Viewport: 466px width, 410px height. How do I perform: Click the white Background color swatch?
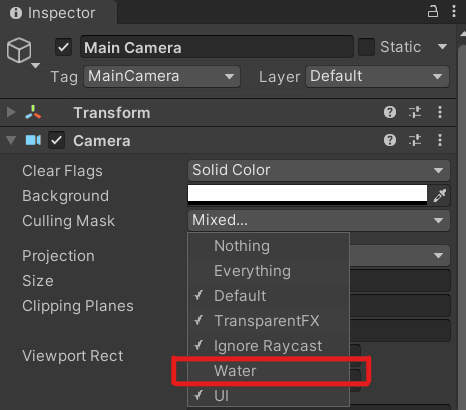click(307, 195)
